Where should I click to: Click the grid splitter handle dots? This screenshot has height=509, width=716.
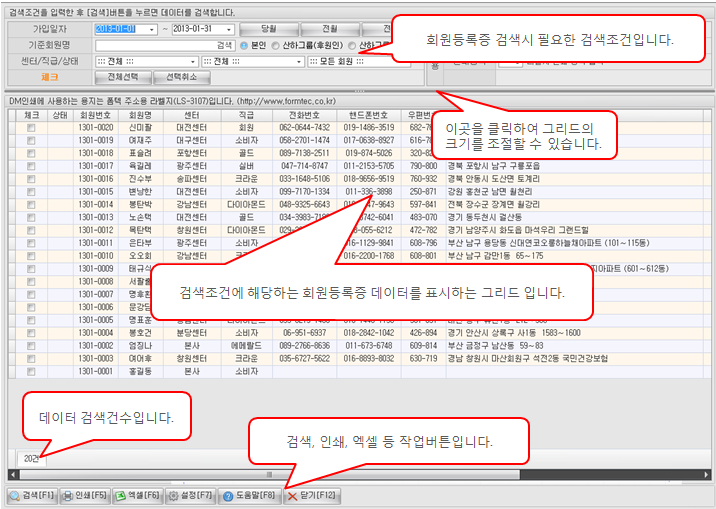[x=359, y=92]
